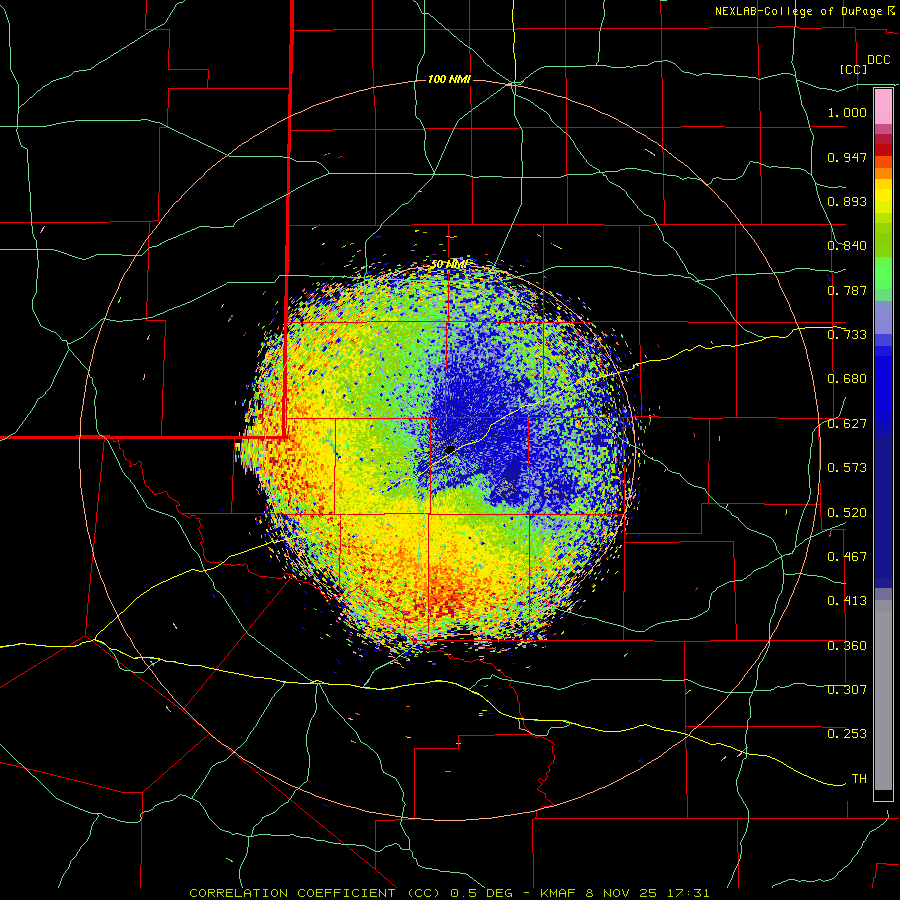Image resolution: width=900 pixels, height=900 pixels.
Task: Click the black radar site dot at center
Action: (x=450, y=449)
